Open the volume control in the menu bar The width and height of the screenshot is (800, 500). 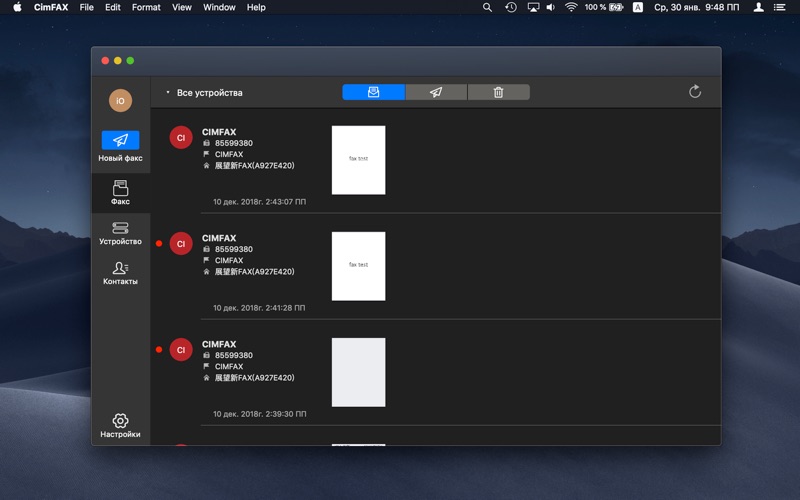(x=551, y=7)
